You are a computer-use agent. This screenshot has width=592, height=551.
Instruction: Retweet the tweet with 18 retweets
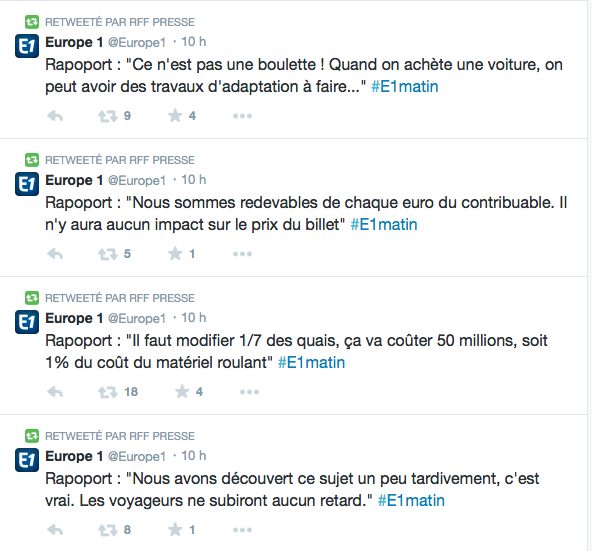(x=108, y=392)
